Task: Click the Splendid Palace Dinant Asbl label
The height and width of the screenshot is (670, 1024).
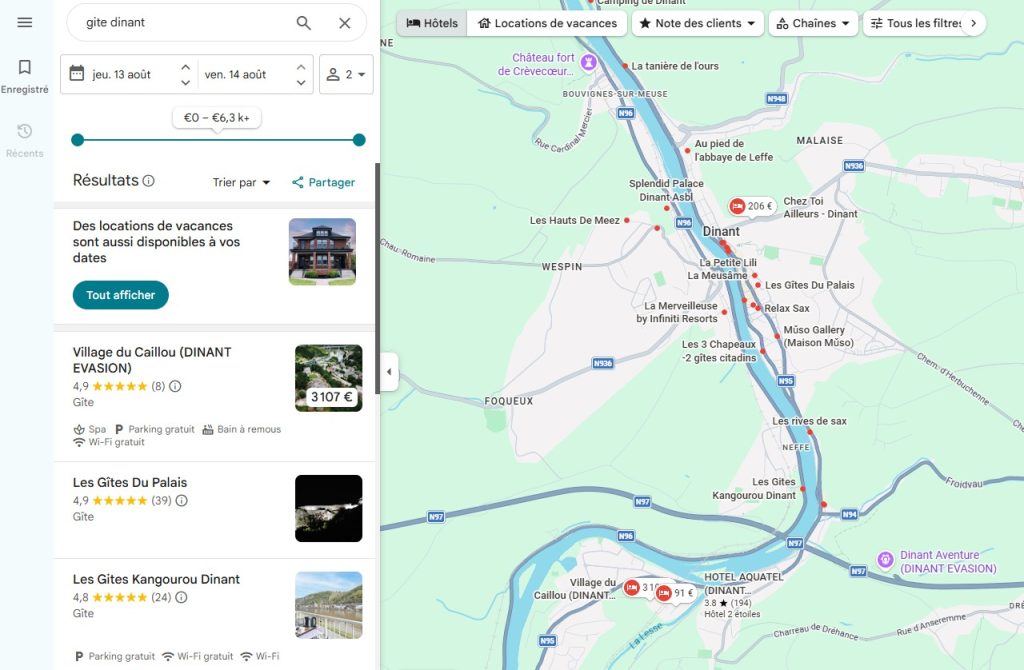Action: (666, 190)
